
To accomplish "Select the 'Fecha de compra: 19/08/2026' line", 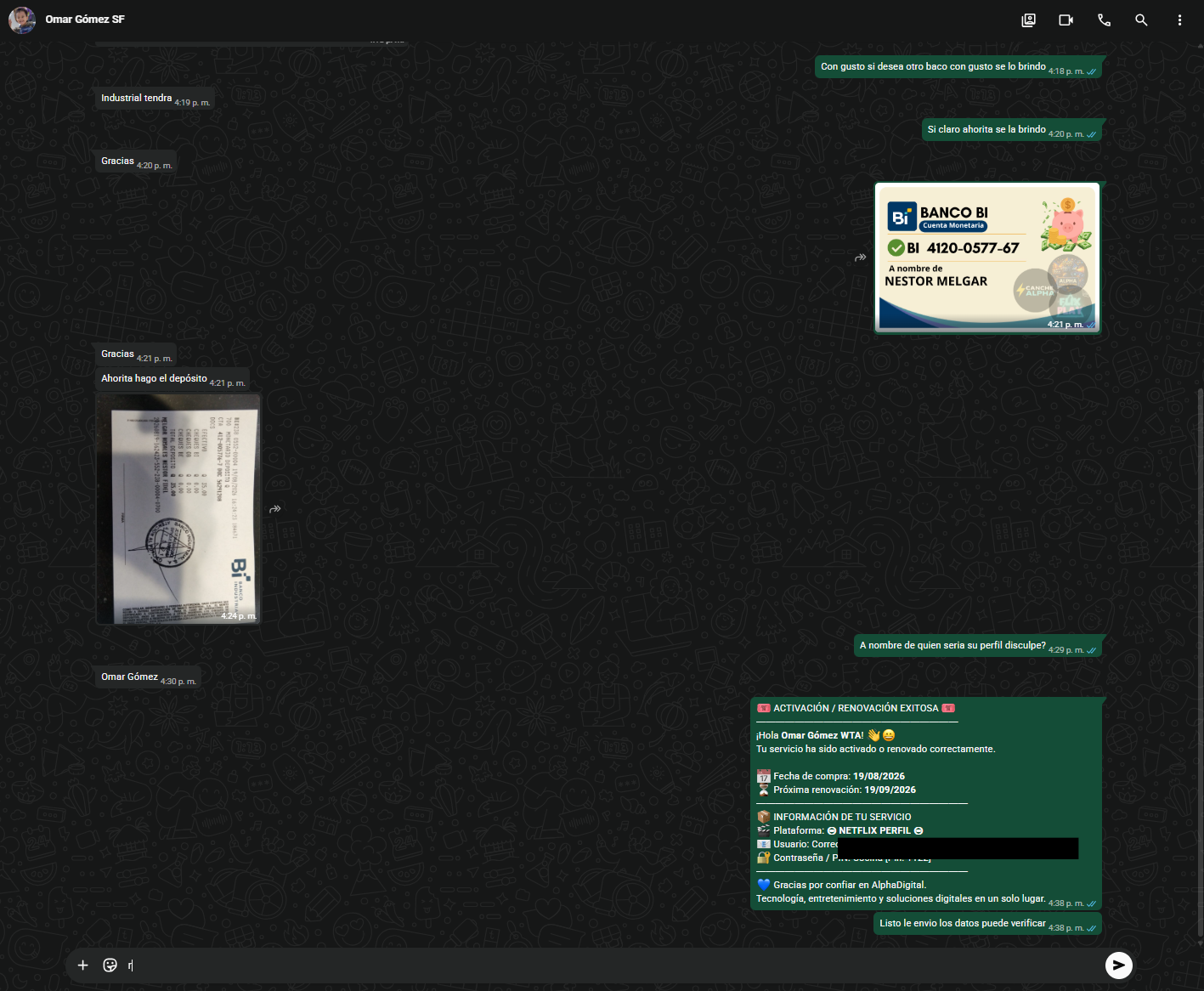I will [831, 776].
